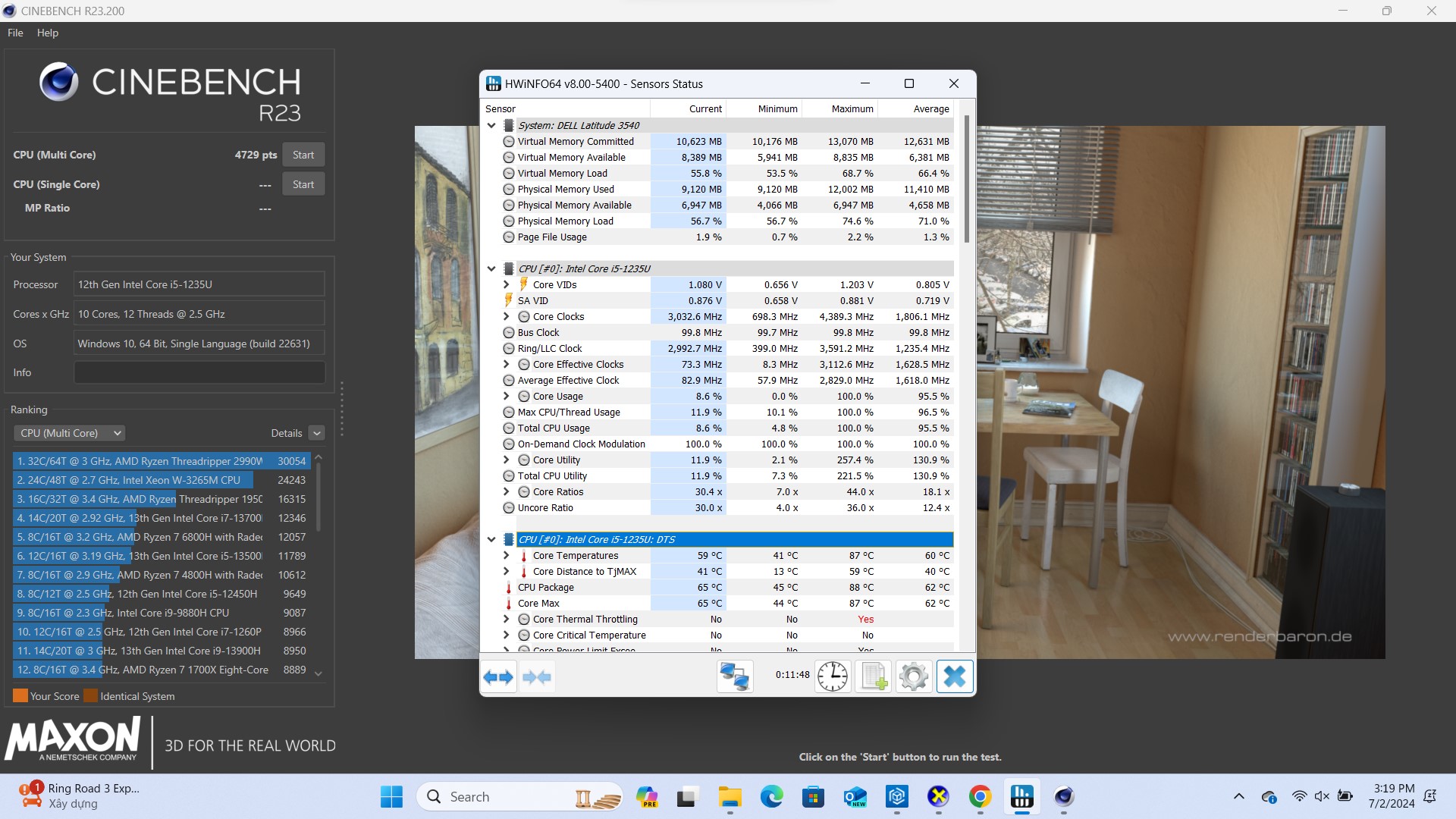Open HWiNFO remote network monitoring icon

735,676
